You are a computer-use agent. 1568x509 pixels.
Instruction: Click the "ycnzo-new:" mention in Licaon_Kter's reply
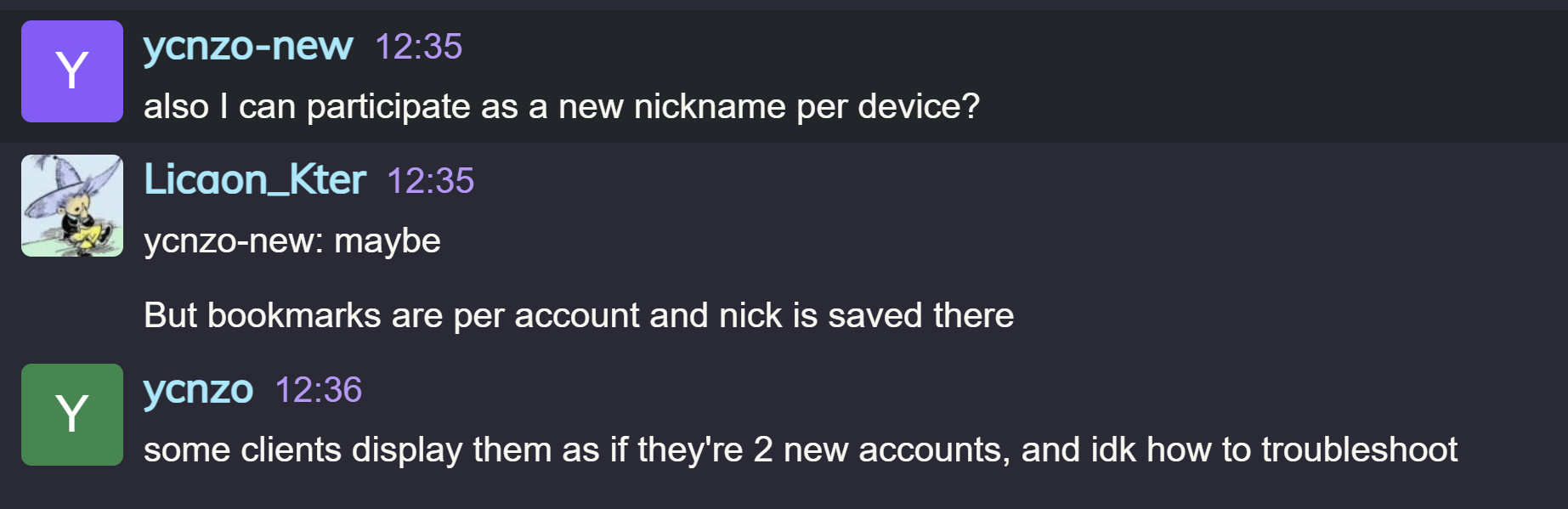pos(234,241)
